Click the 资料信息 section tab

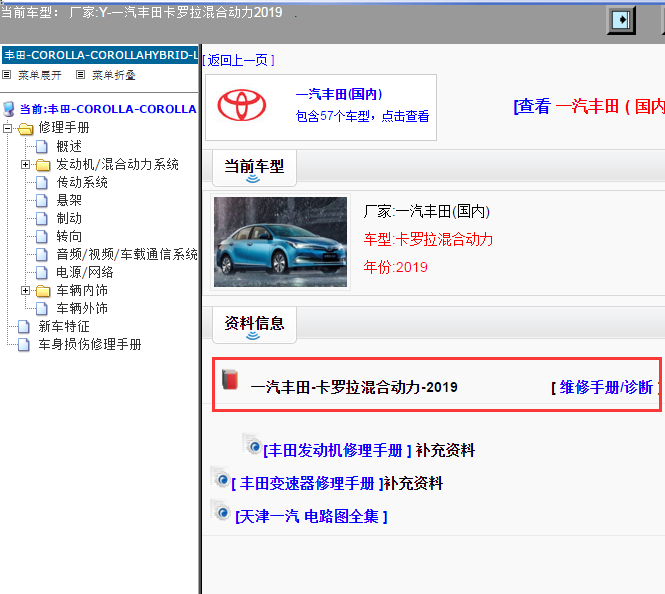click(254, 325)
